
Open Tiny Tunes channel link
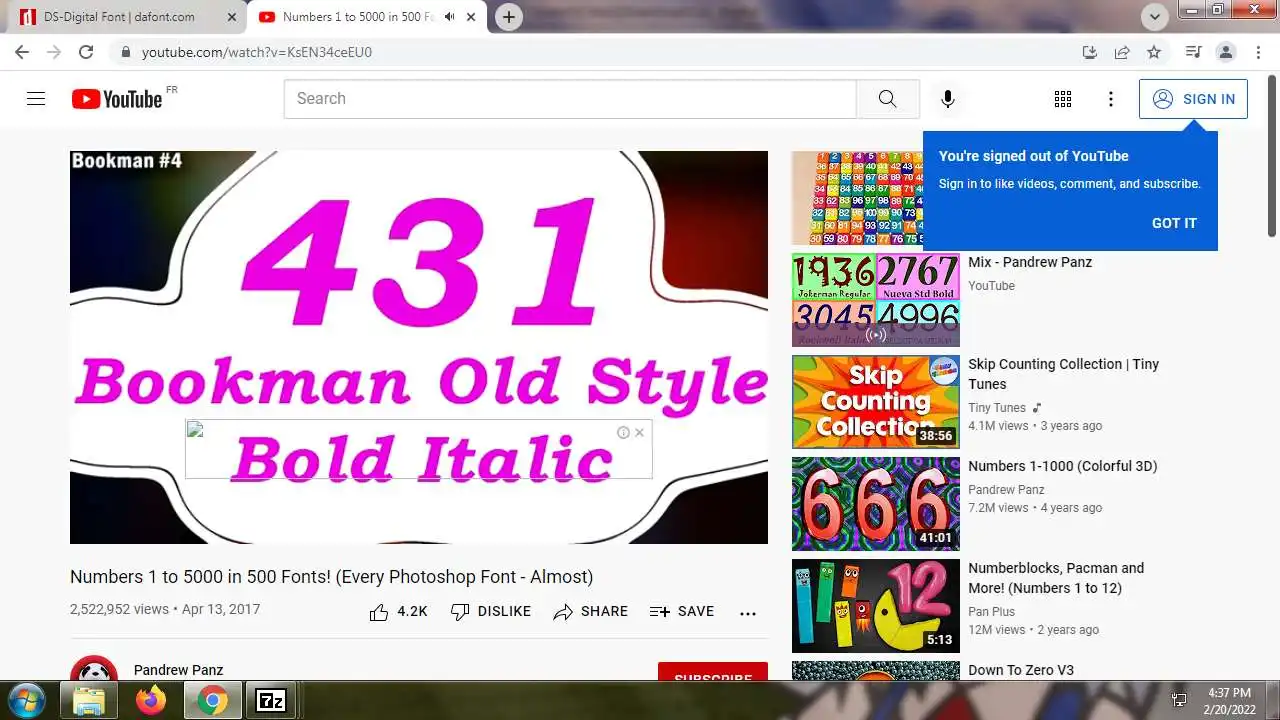click(x=997, y=408)
